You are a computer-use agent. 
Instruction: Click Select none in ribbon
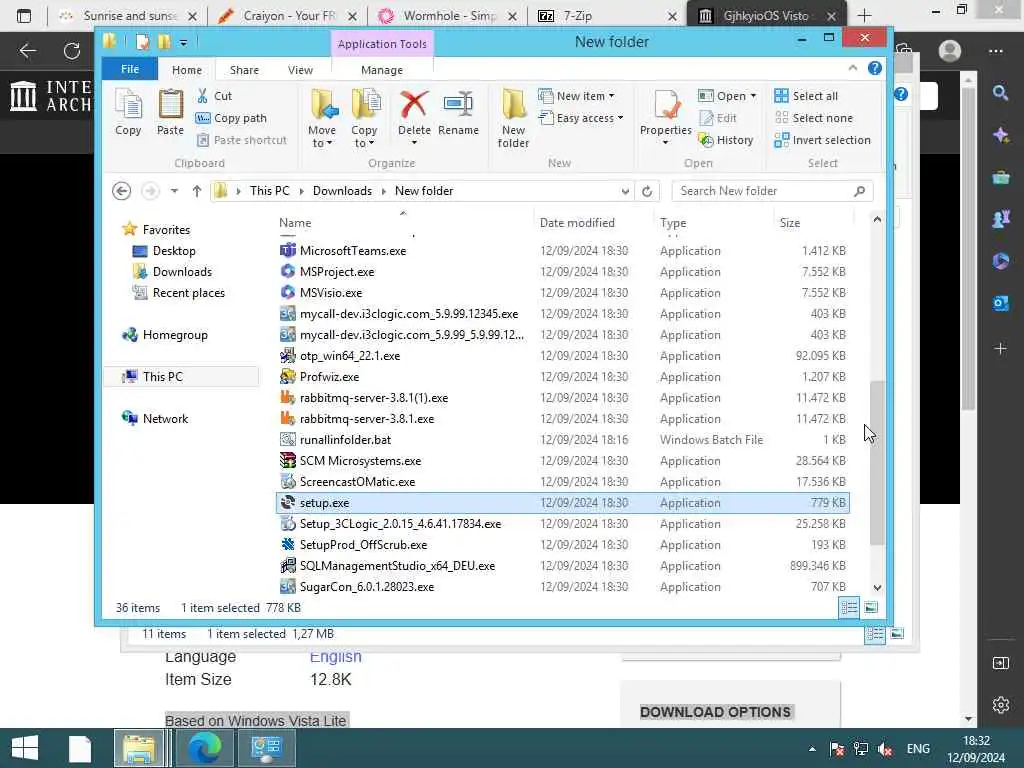[814, 118]
